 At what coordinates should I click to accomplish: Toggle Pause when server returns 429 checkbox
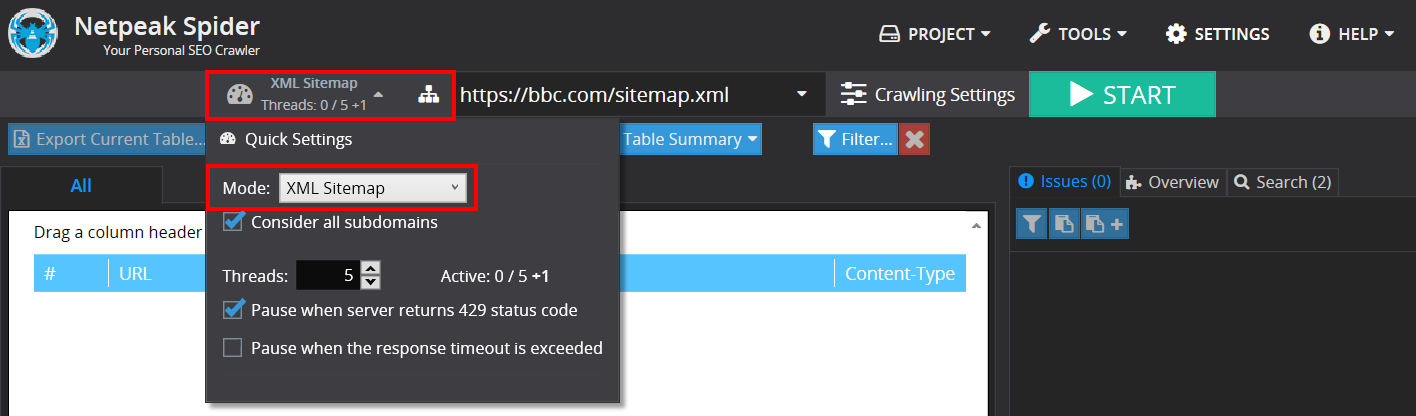(x=233, y=310)
